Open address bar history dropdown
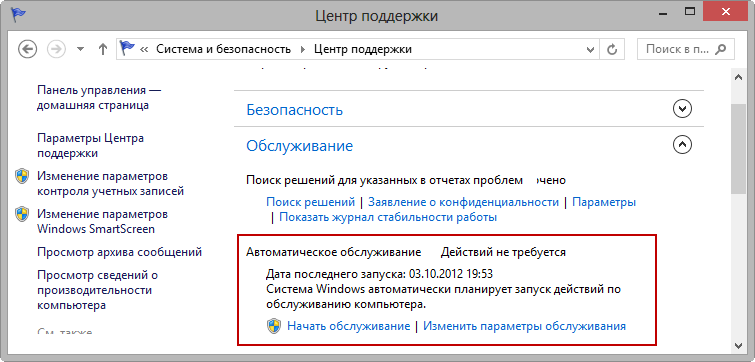 tap(590, 49)
